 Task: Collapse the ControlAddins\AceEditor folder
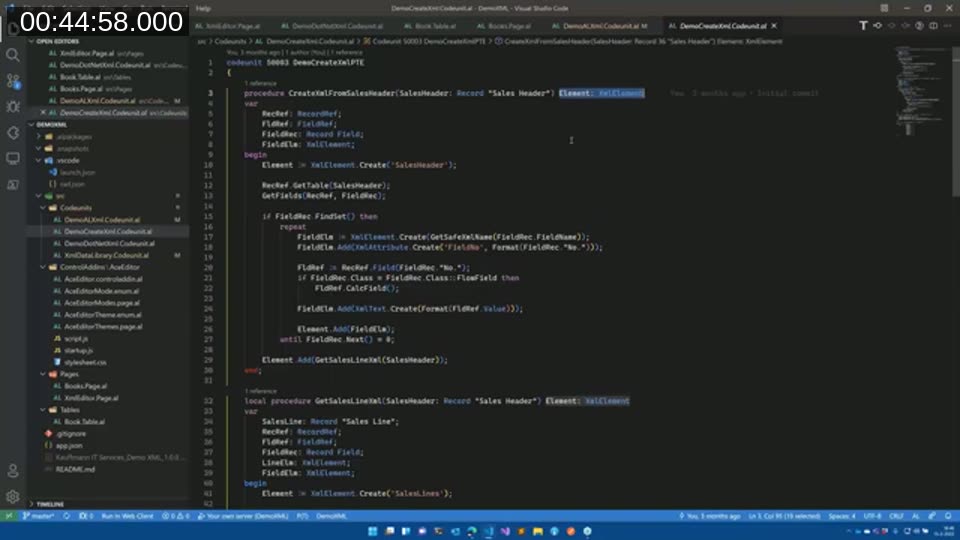click(x=99, y=267)
